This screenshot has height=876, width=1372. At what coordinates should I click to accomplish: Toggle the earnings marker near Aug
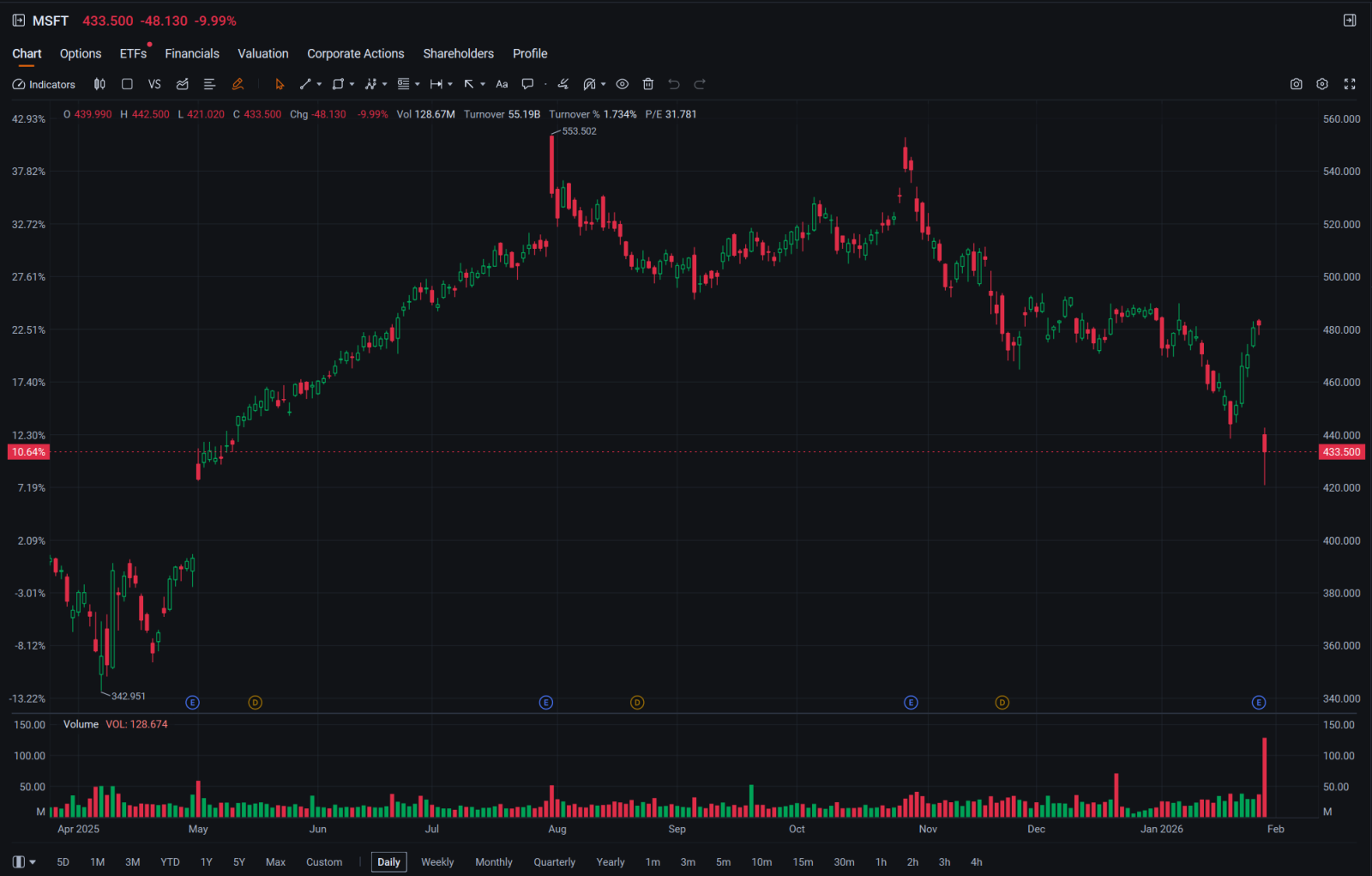pyautogui.click(x=546, y=703)
